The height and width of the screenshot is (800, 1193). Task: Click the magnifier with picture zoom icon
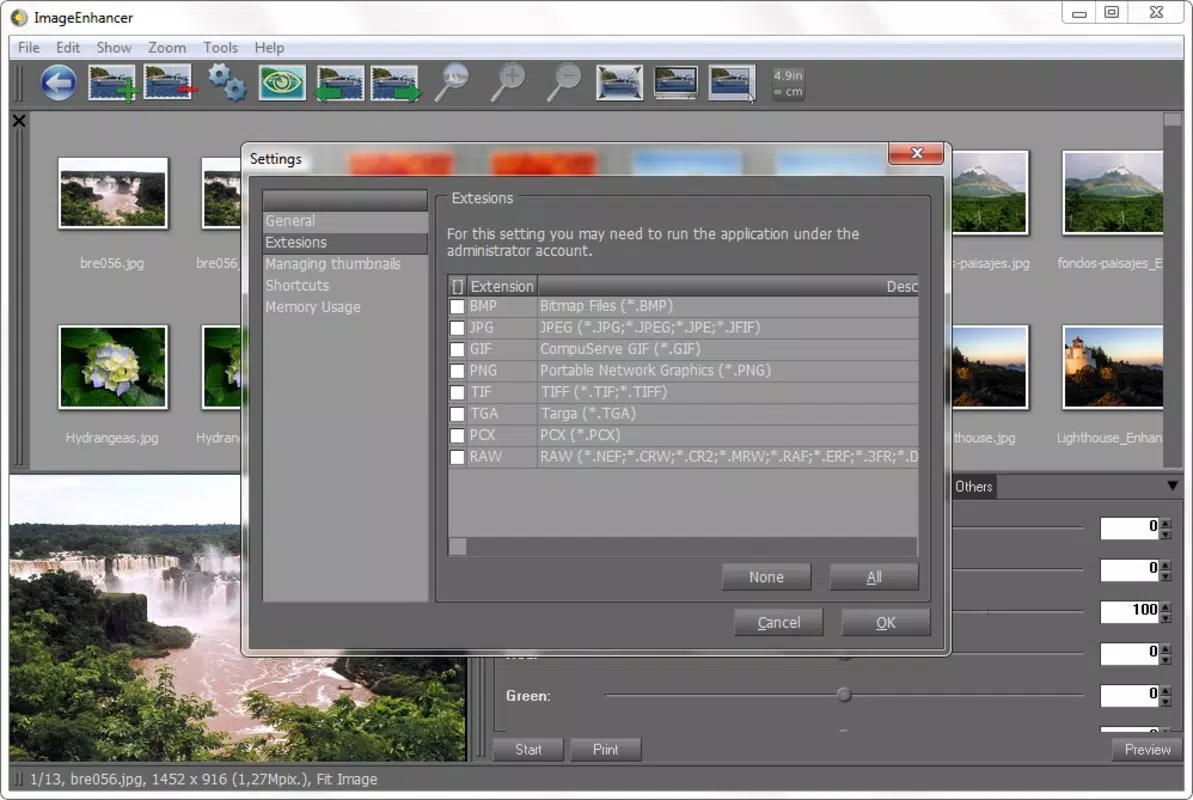(452, 83)
